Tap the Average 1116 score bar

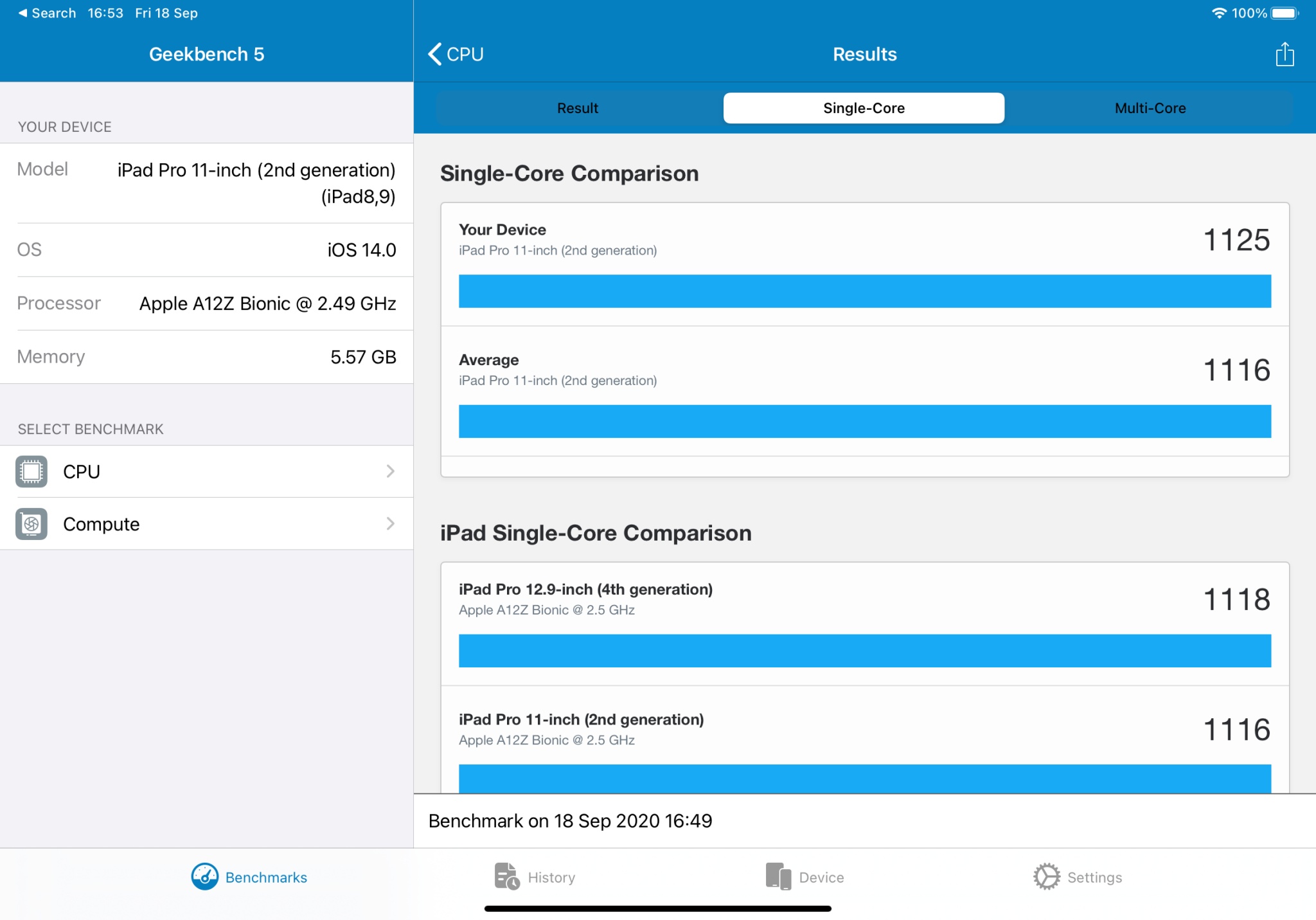click(865, 421)
